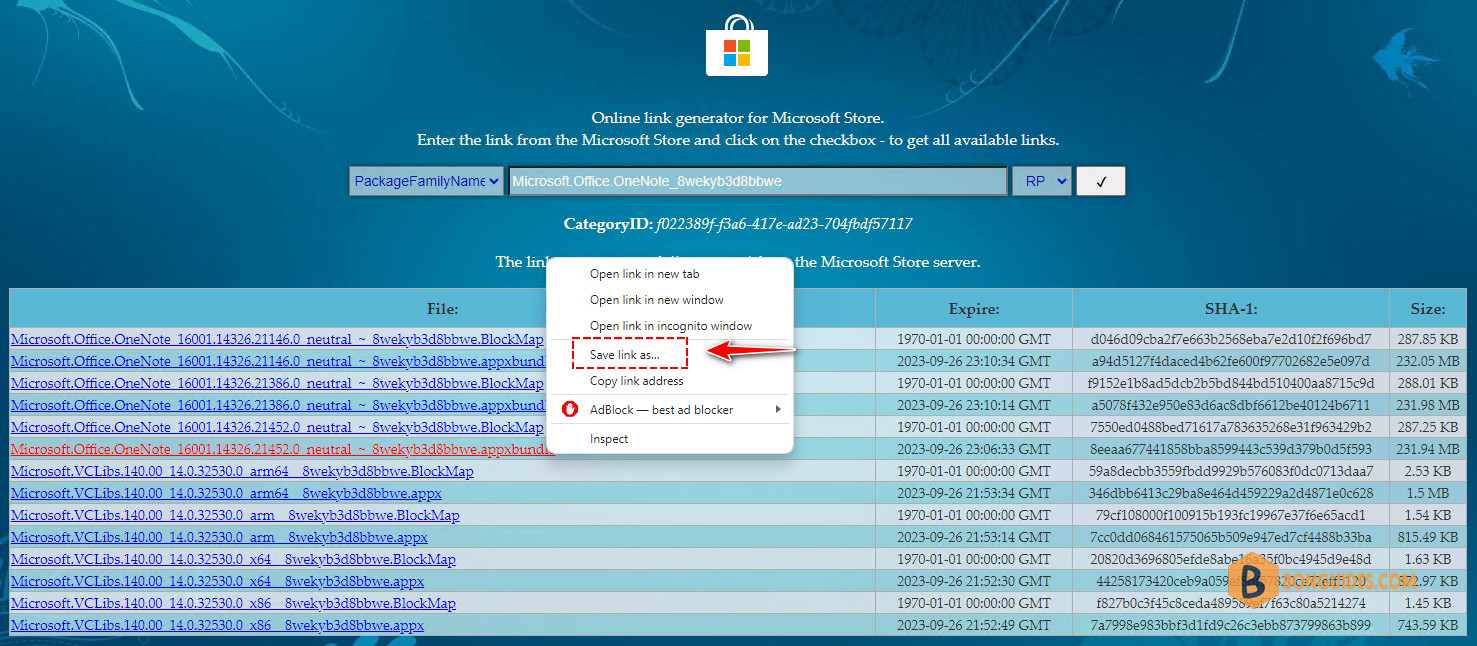Click expire time 2023-09-26 23:10:14 GMT

(x=974, y=405)
